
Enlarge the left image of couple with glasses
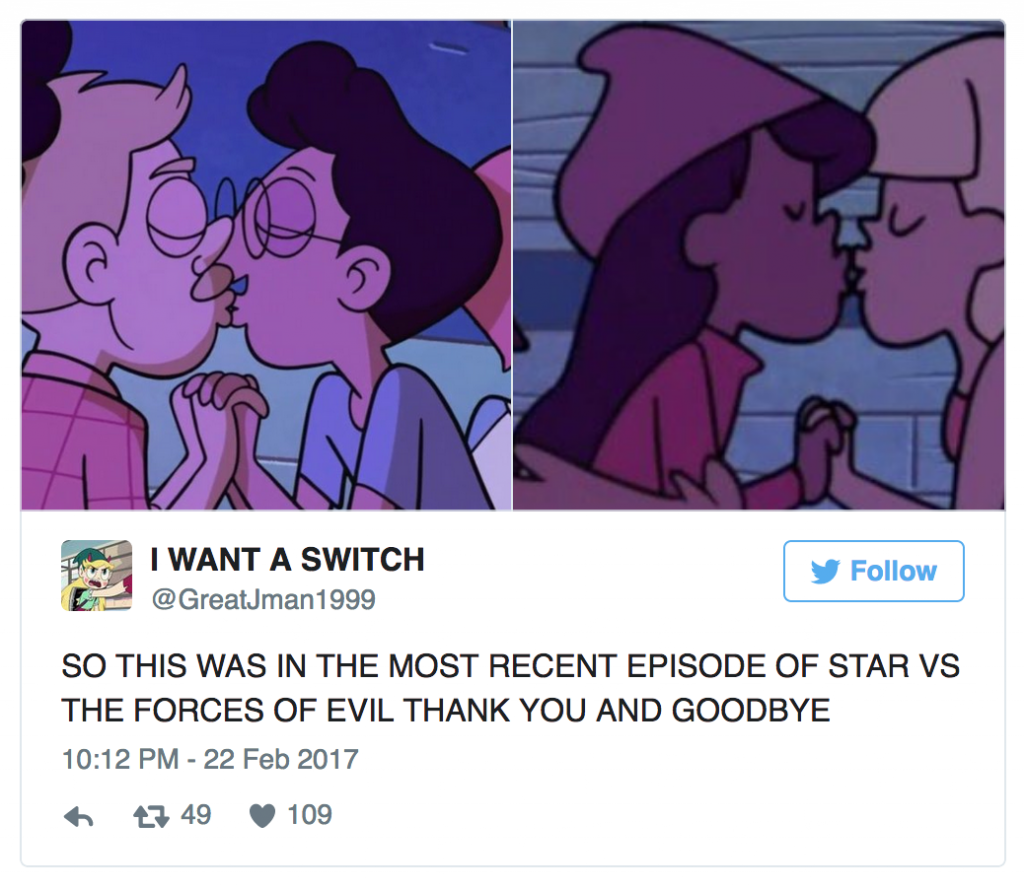pos(266,265)
